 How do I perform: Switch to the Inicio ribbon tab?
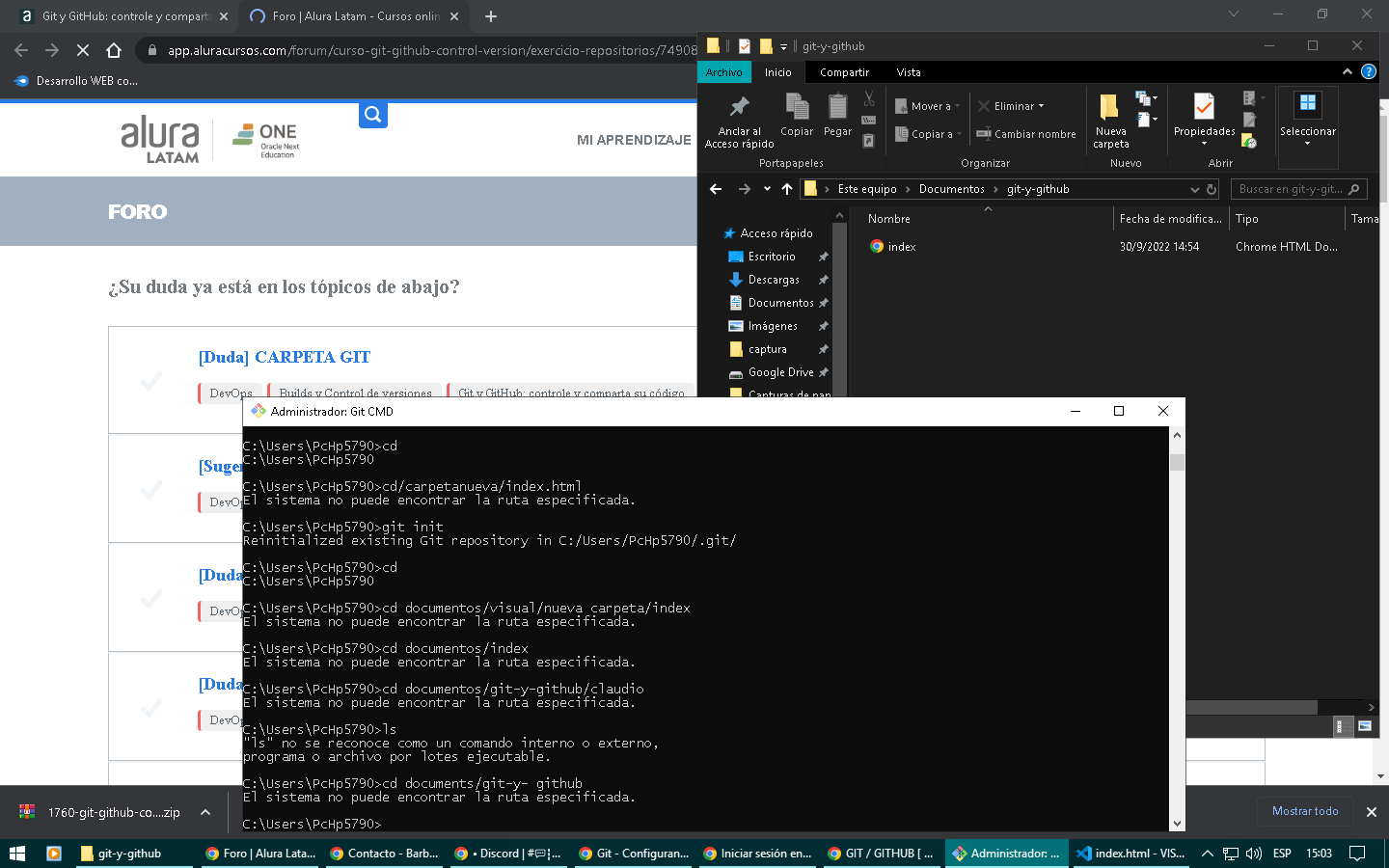[777, 72]
